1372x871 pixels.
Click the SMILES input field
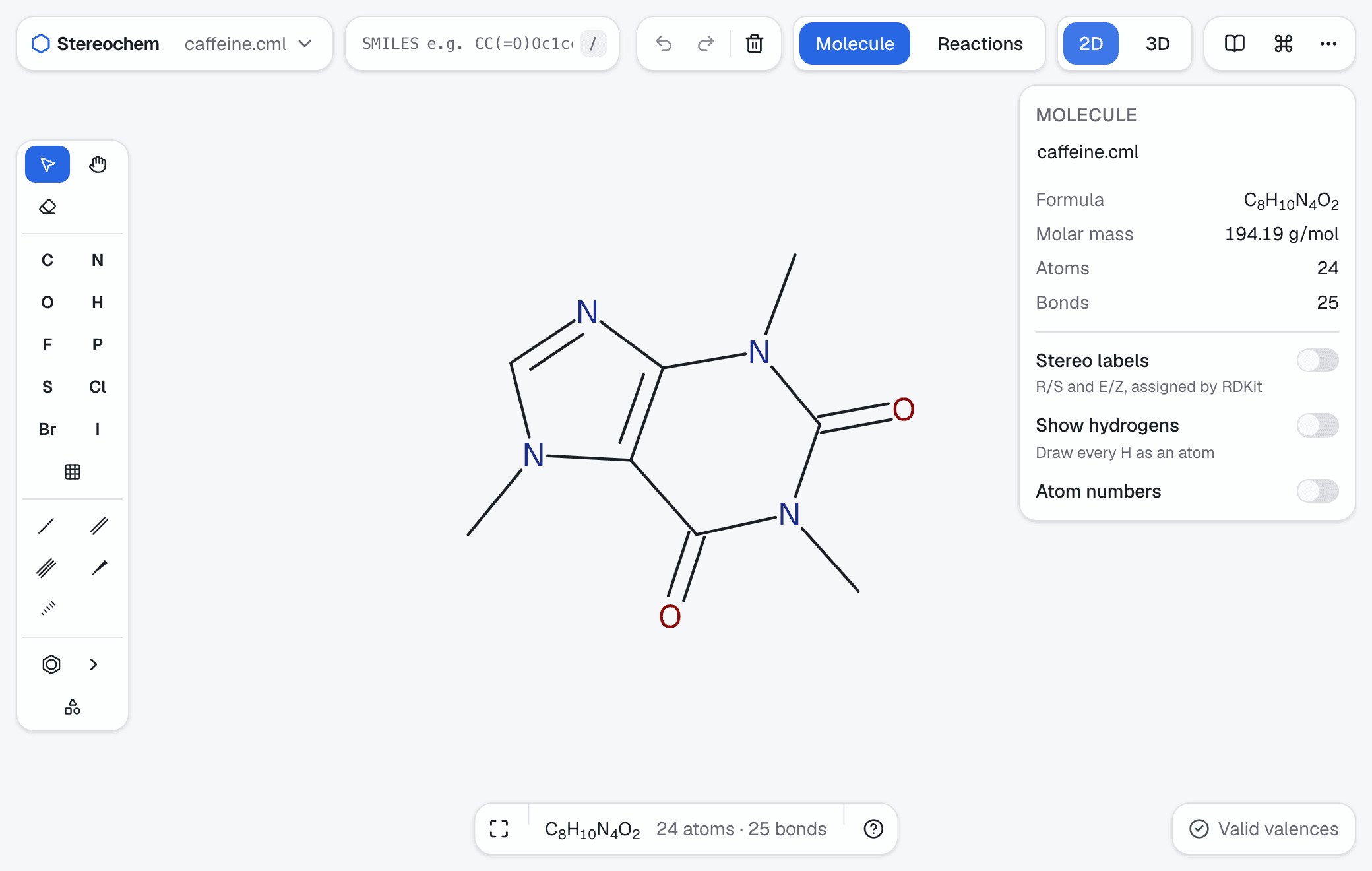(x=482, y=44)
